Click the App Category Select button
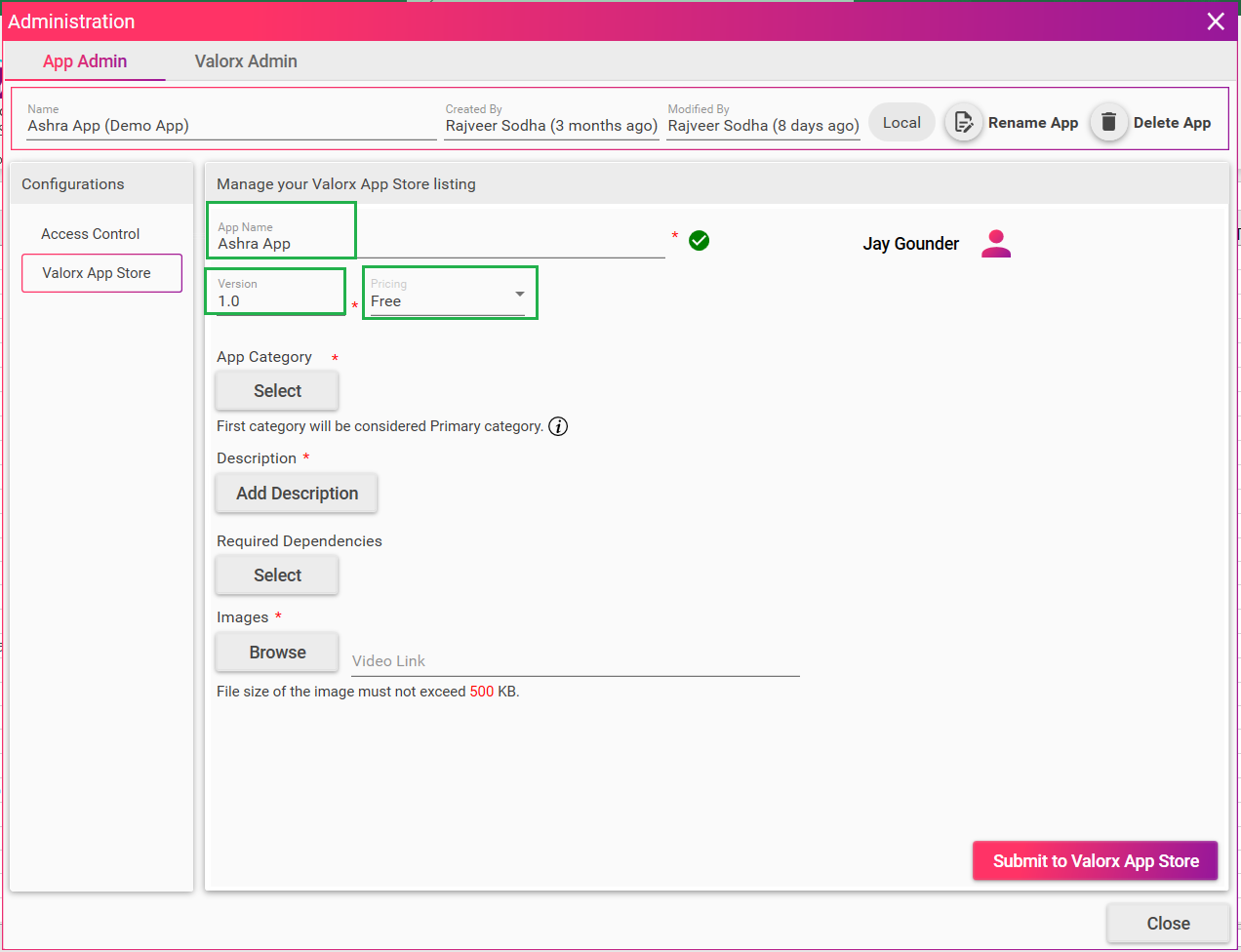Image resolution: width=1241 pixels, height=952 pixels. (277, 391)
